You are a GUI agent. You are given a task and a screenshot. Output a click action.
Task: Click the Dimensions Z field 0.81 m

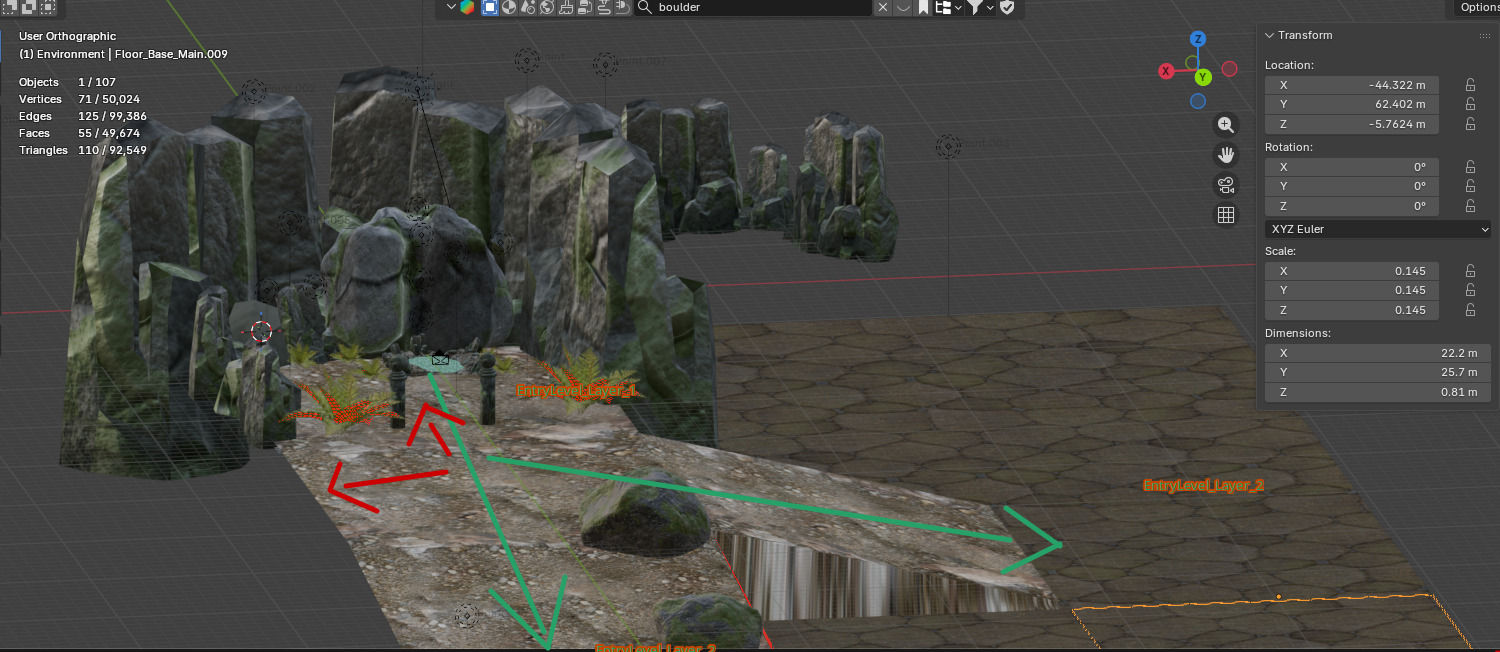[x=1378, y=392]
